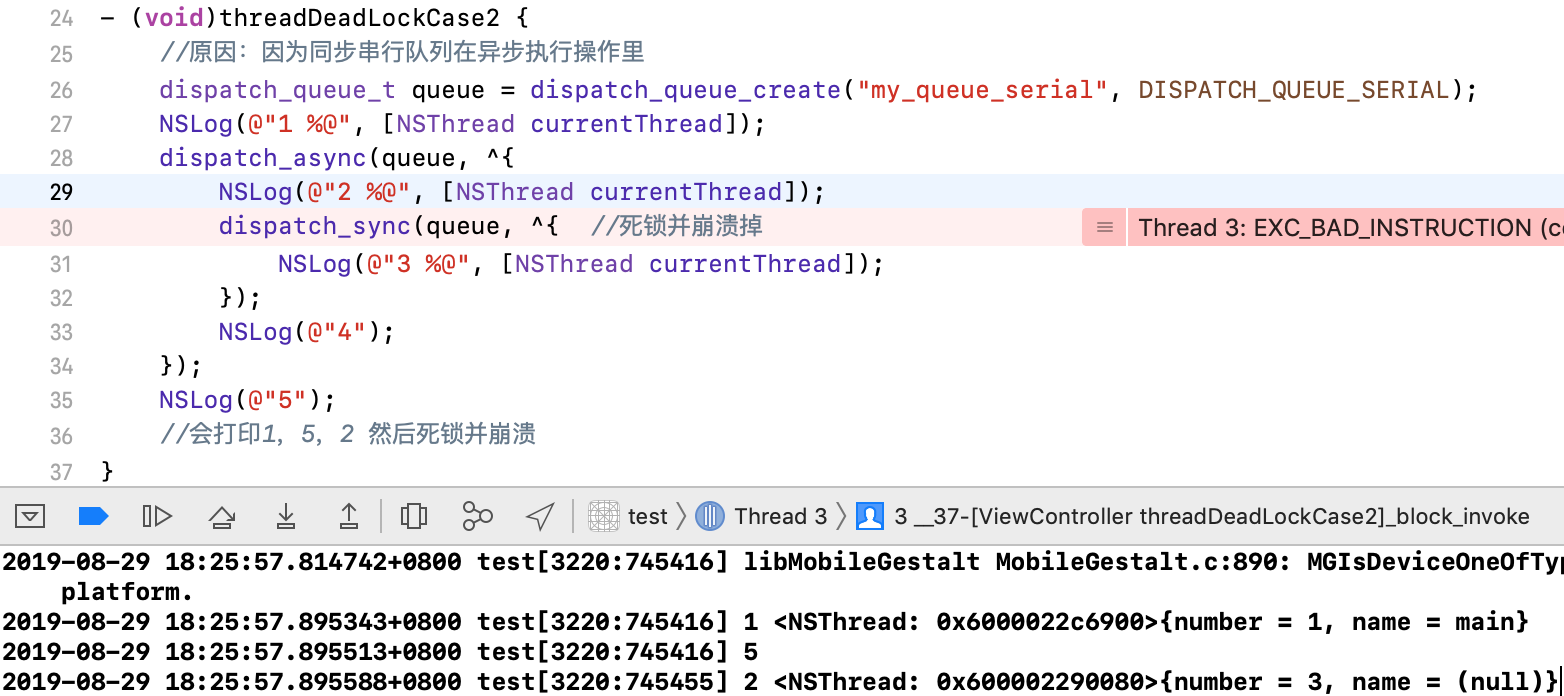Click line number 35 in the gutter
This screenshot has height=696, width=1564.
[x=61, y=400]
